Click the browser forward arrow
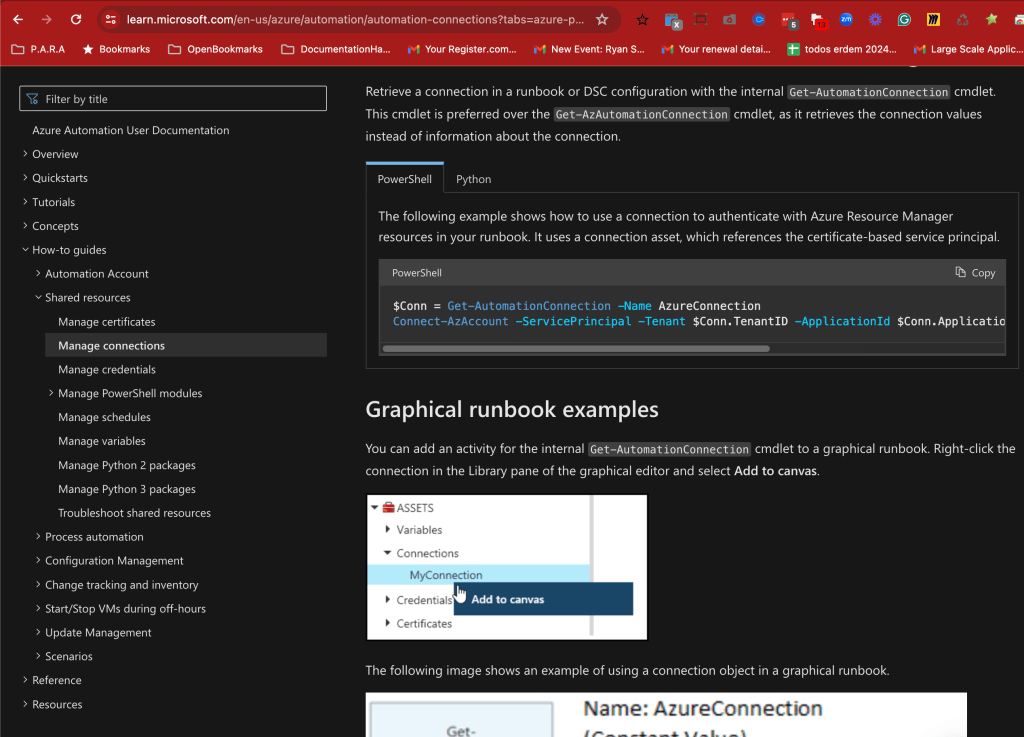The image size is (1024, 737). point(46,20)
